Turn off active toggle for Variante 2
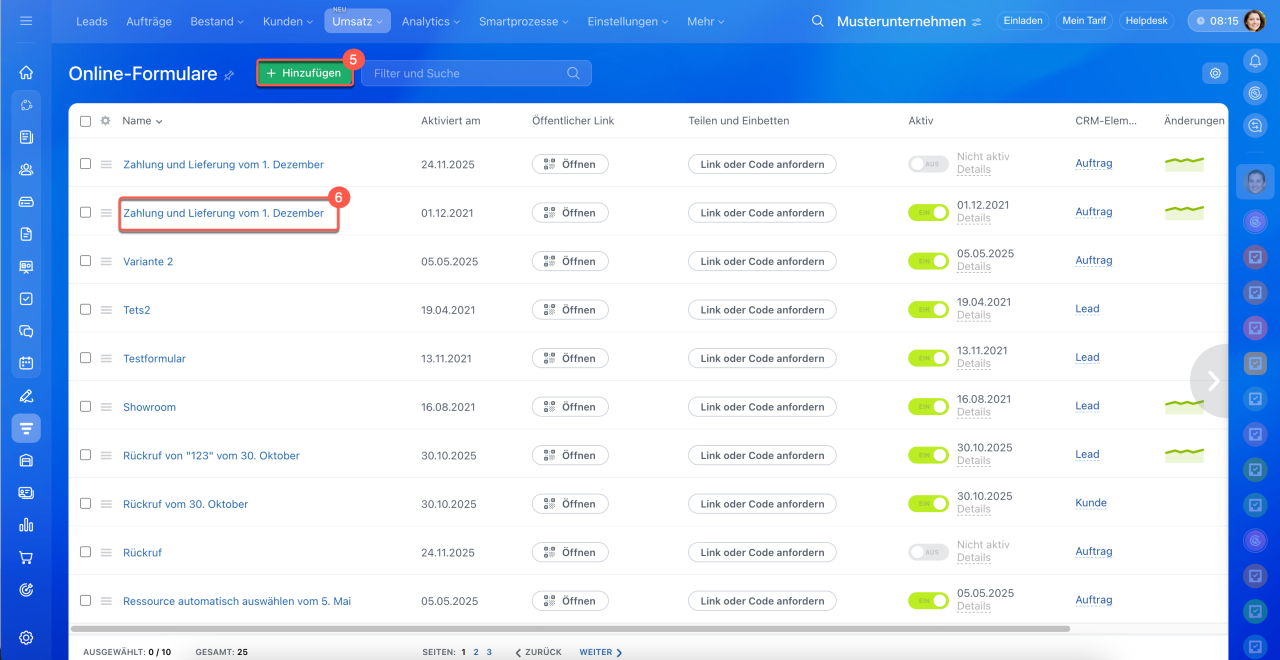The width and height of the screenshot is (1280, 660). [928, 261]
